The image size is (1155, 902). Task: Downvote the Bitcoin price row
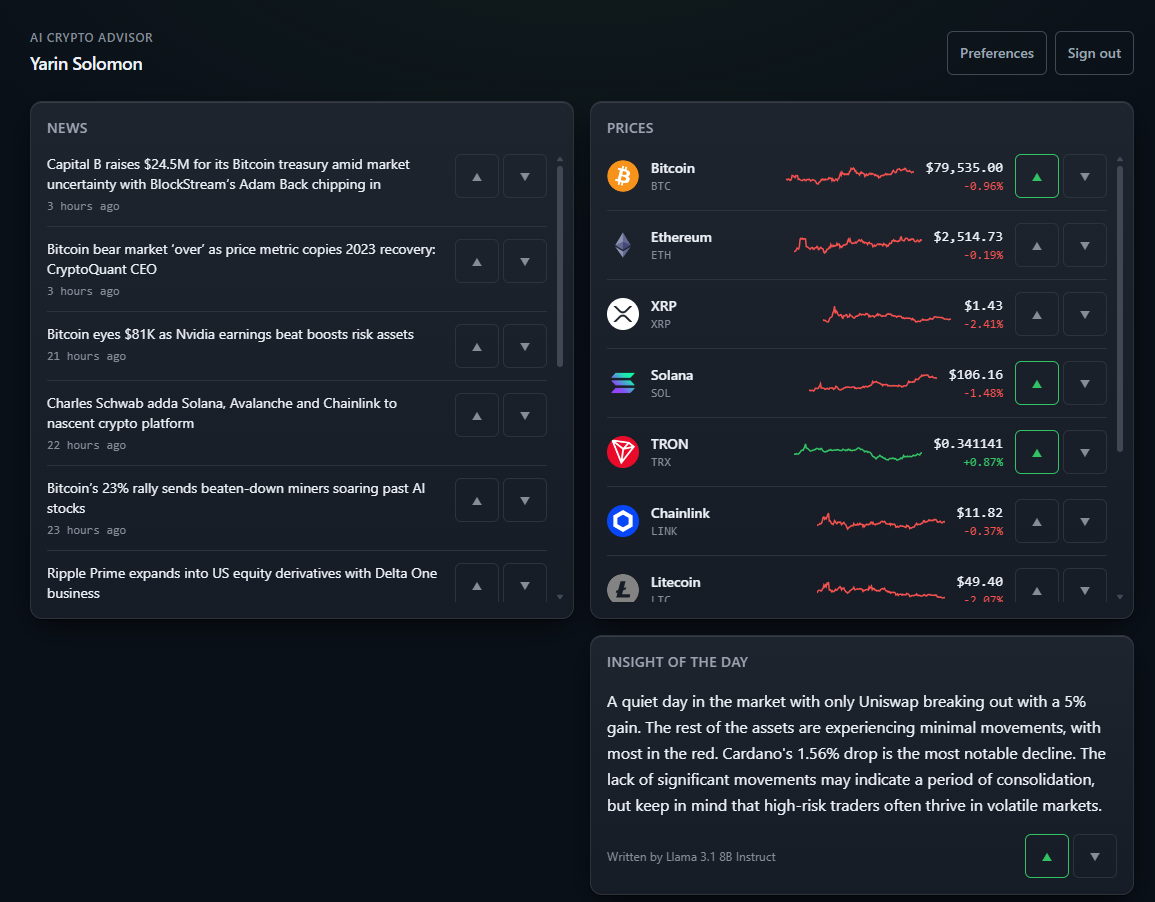[x=1084, y=176]
